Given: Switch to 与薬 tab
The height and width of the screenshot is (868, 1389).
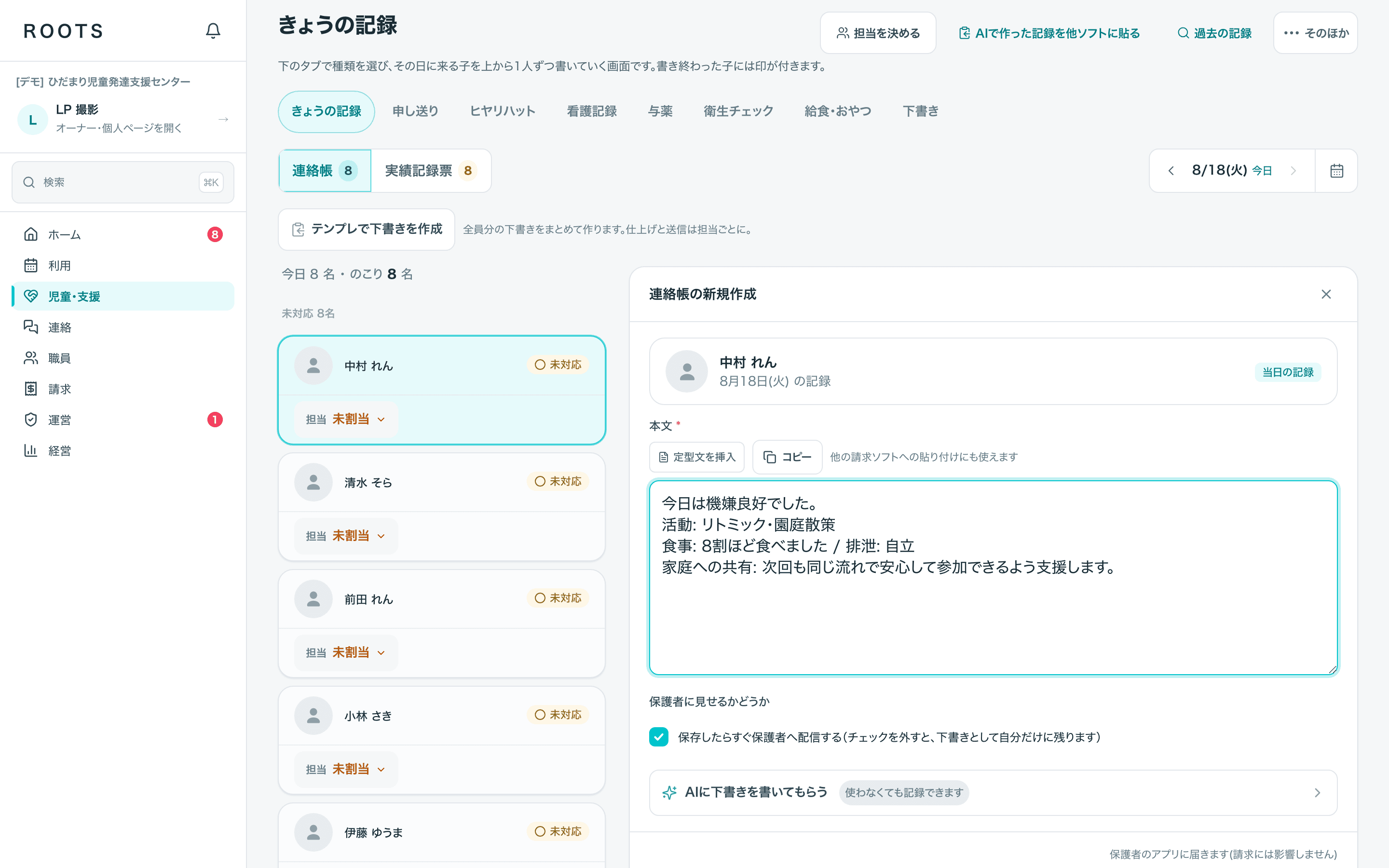Looking at the screenshot, I should pos(660,111).
